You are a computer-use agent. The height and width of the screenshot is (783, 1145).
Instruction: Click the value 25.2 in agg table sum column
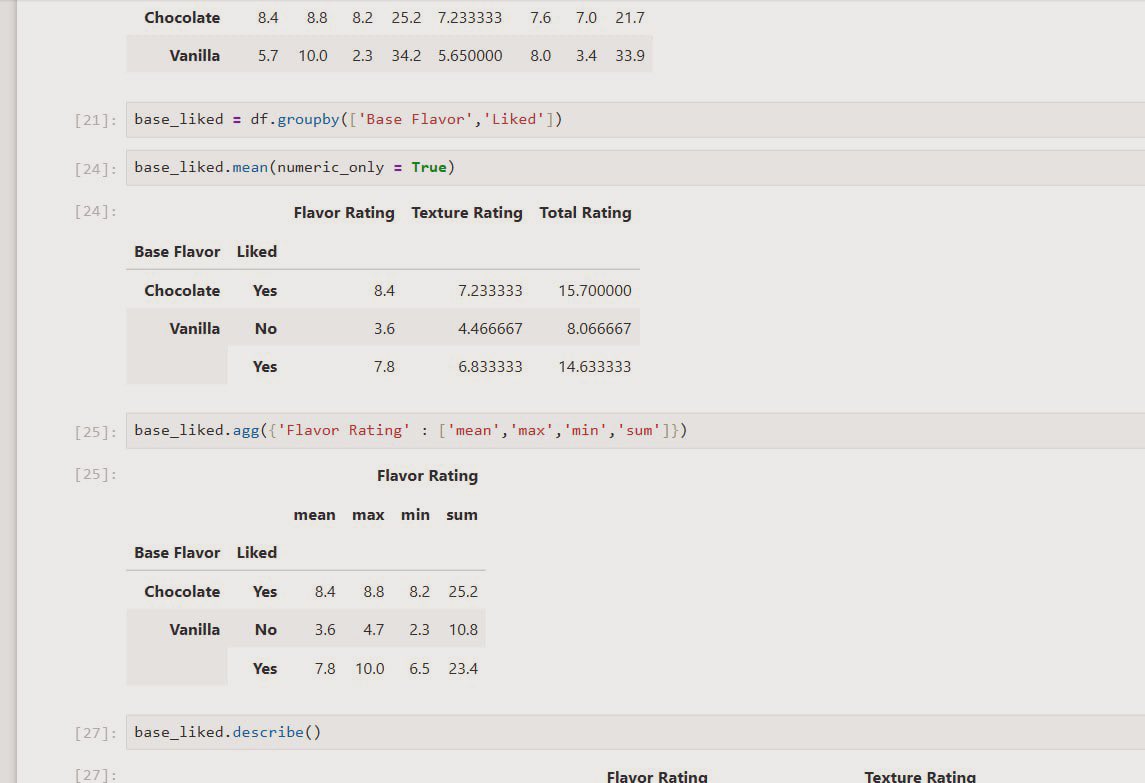(463, 592)
